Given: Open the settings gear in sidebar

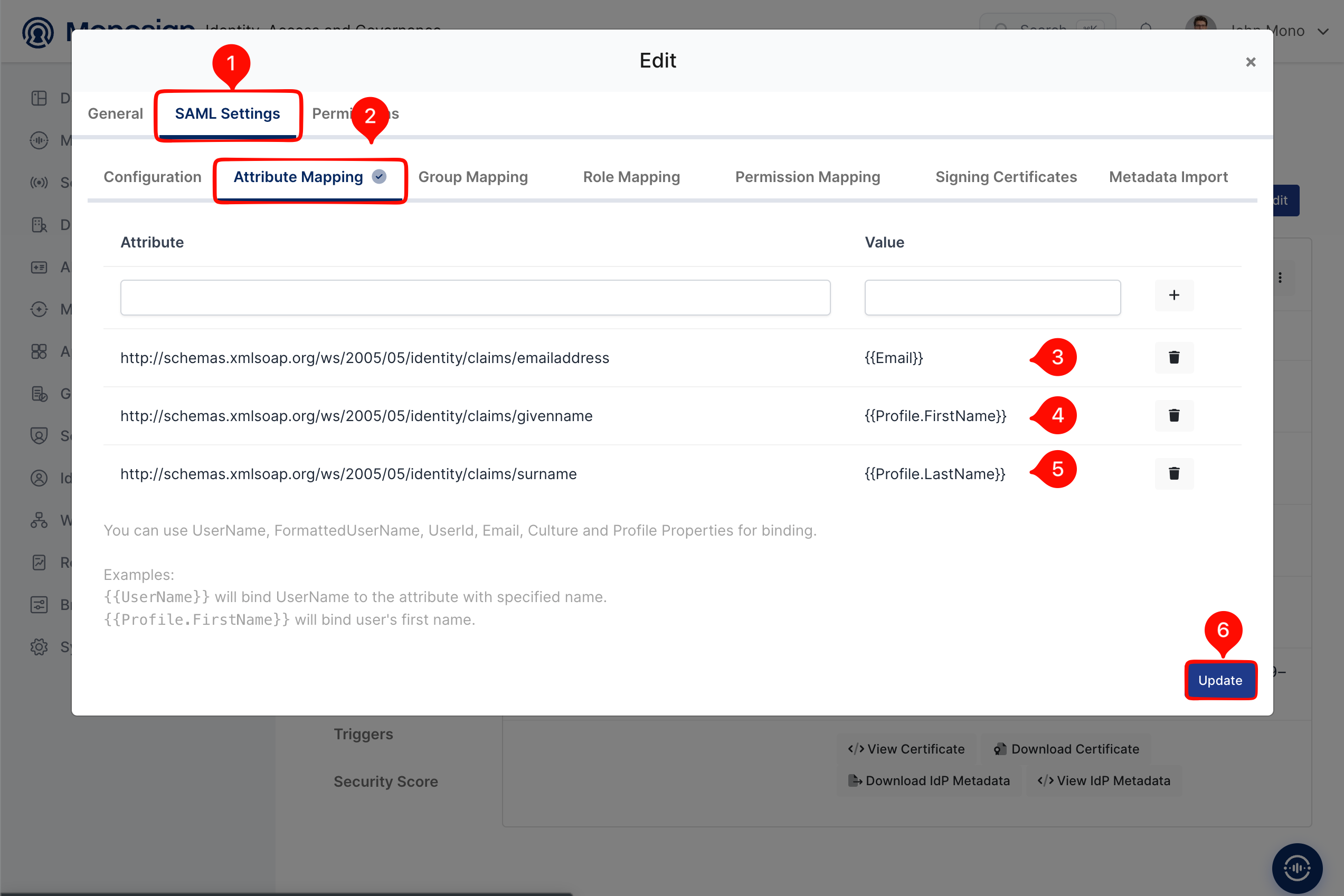Looking at the screenshot, I should [x=39, y=647].
